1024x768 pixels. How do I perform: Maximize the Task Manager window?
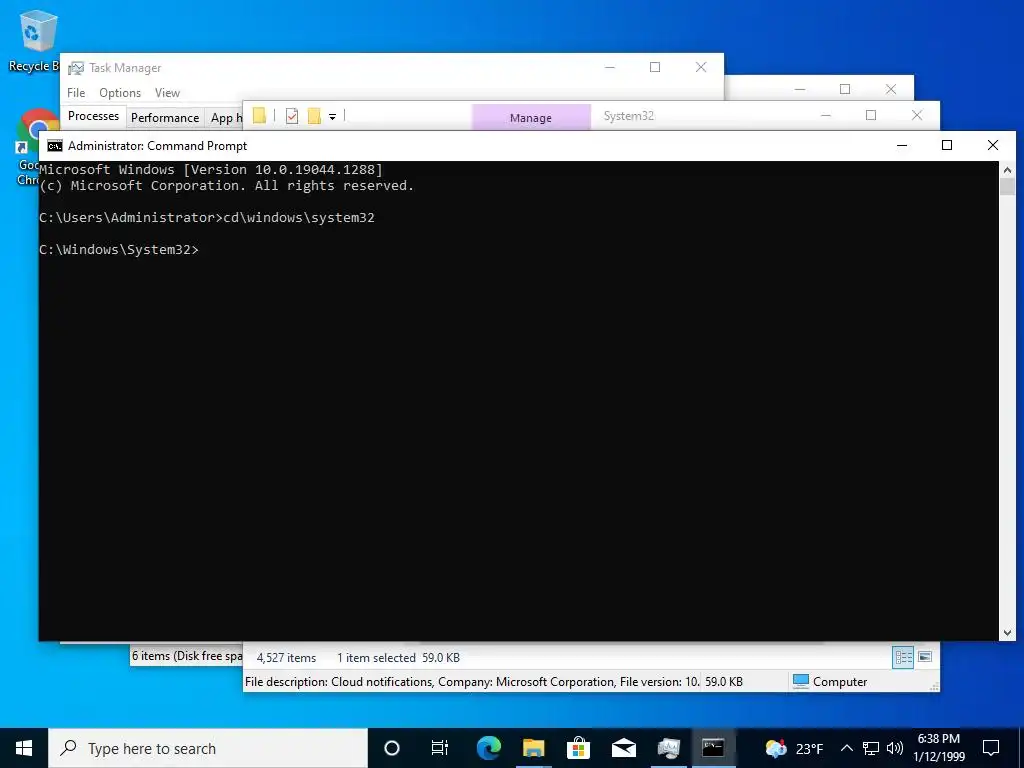coord(655,67)
